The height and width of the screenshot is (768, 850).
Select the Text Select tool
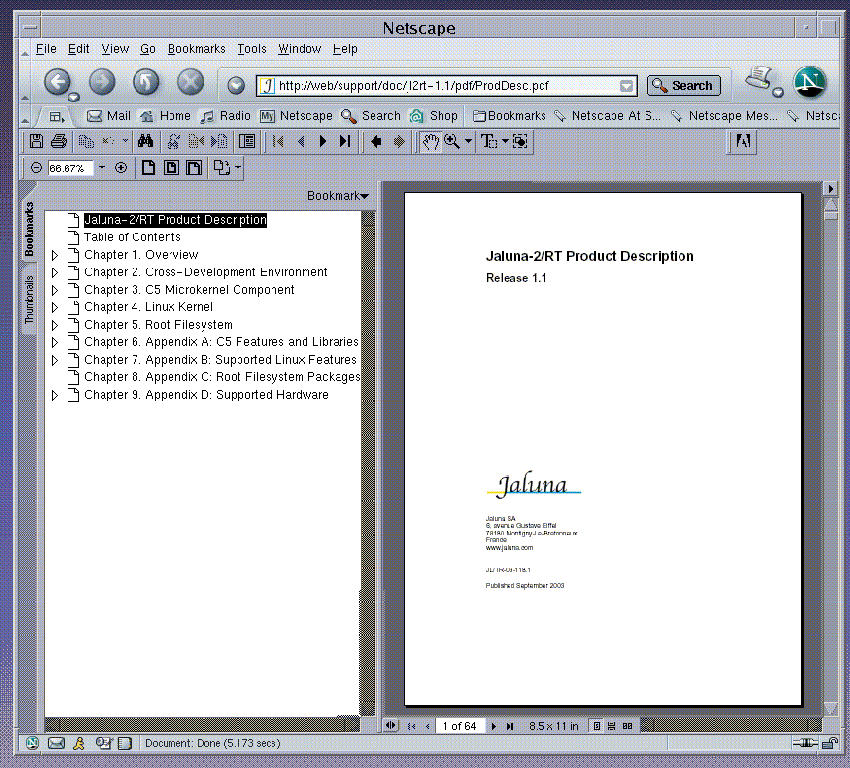[x=489, y=141]
